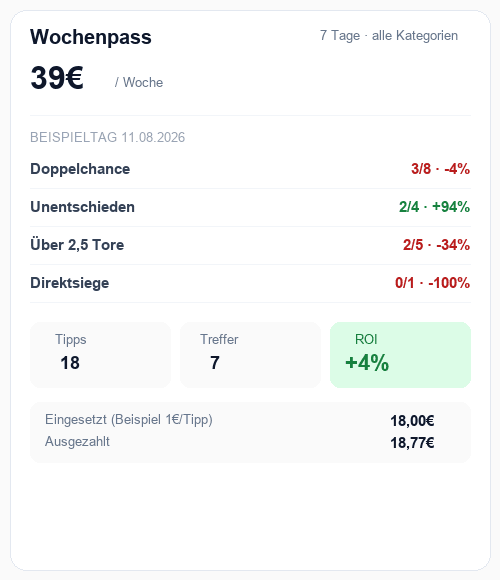Open the Über 2,5 Tore row
The image size is (500, 580).
click(250, 246)
